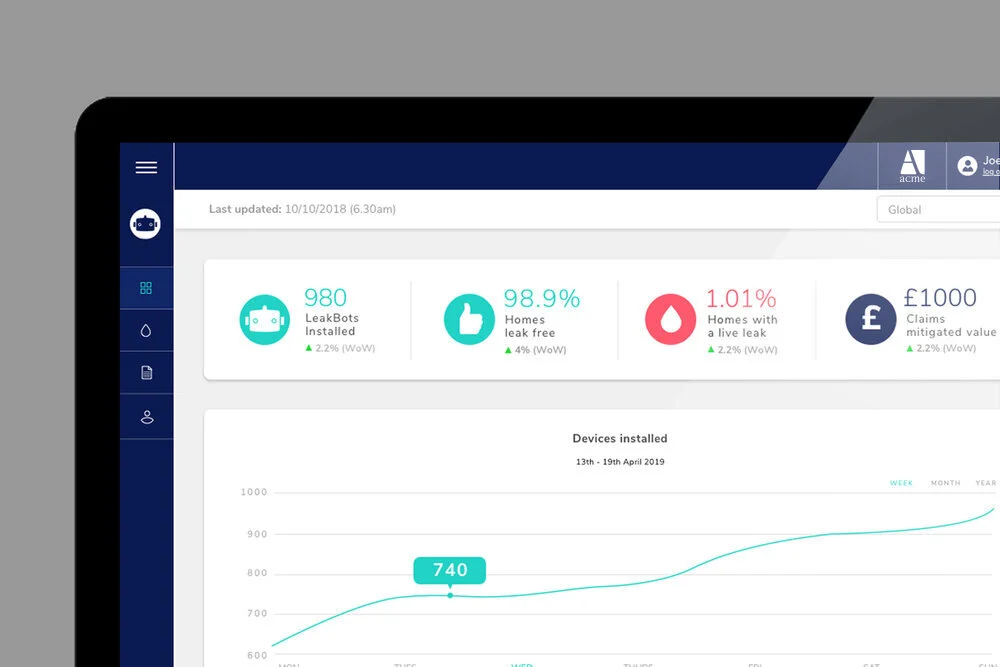The width and height of the screenshot is (1000, 667).
Task: Click the 740 data point tooltip
Action: [x=450, y=570]
